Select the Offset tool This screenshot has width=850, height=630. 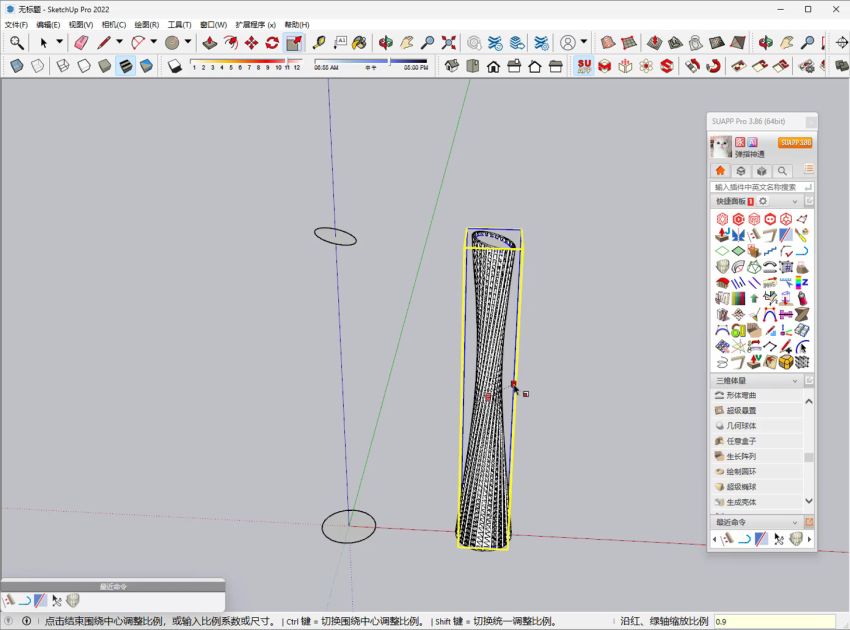[231, 43]
